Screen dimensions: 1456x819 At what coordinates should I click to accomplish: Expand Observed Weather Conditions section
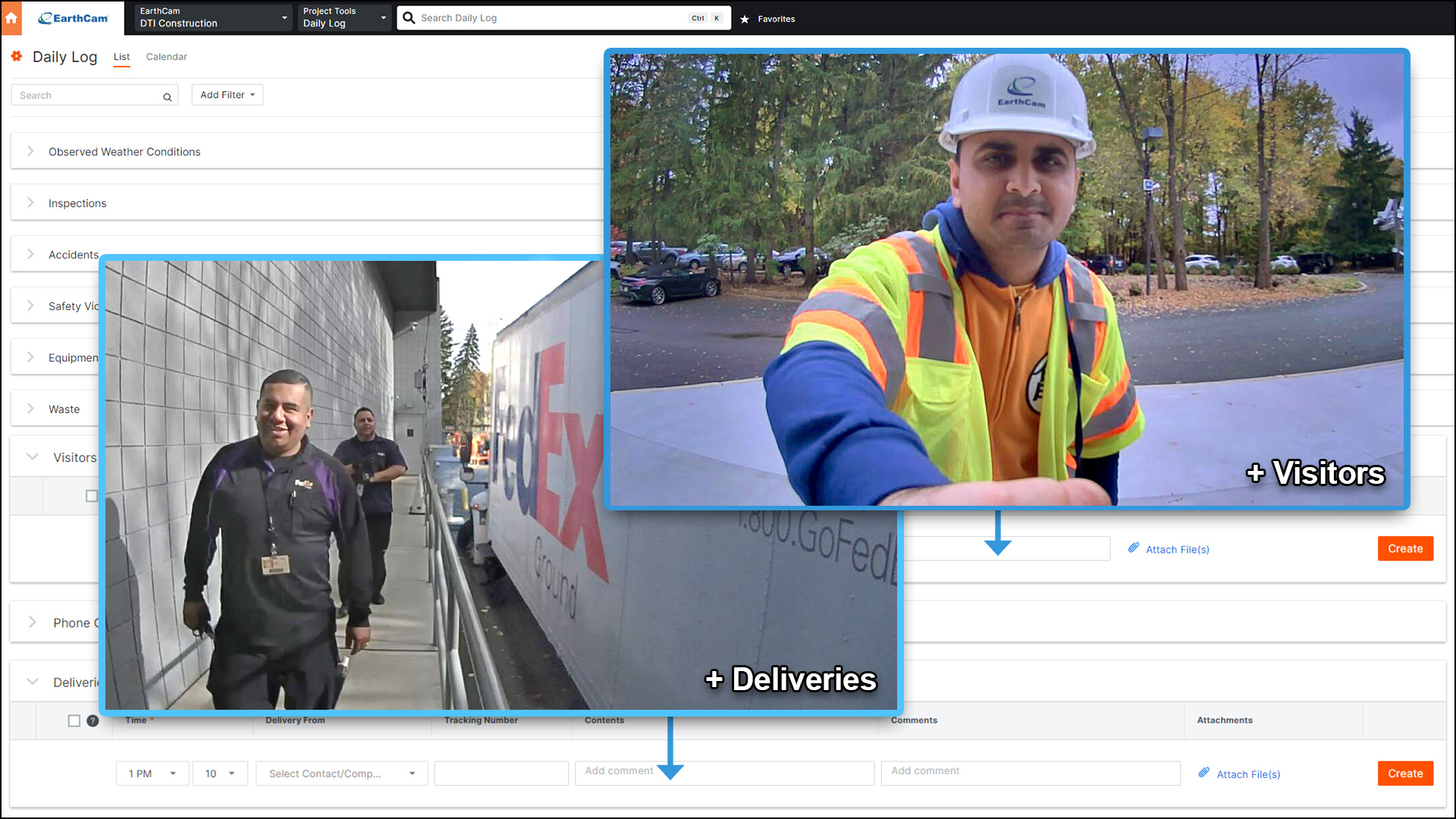click(30, 151)
